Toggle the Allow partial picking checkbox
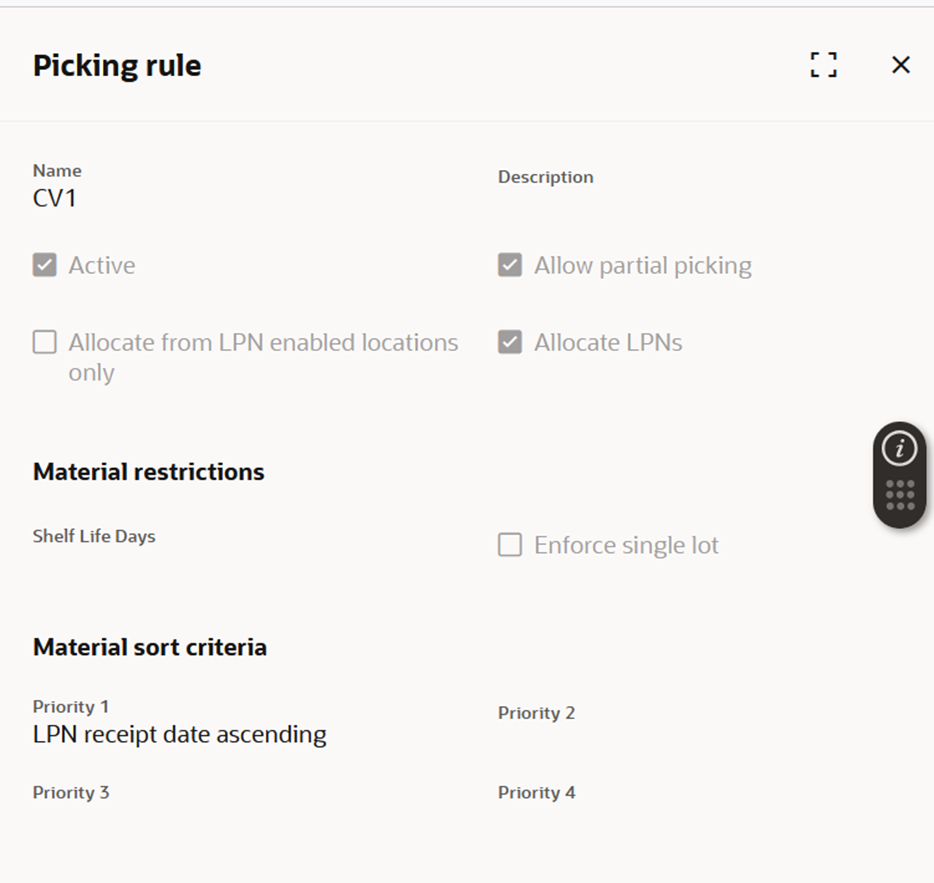This screenshot has width=934, height=883. tap(510, 265)
